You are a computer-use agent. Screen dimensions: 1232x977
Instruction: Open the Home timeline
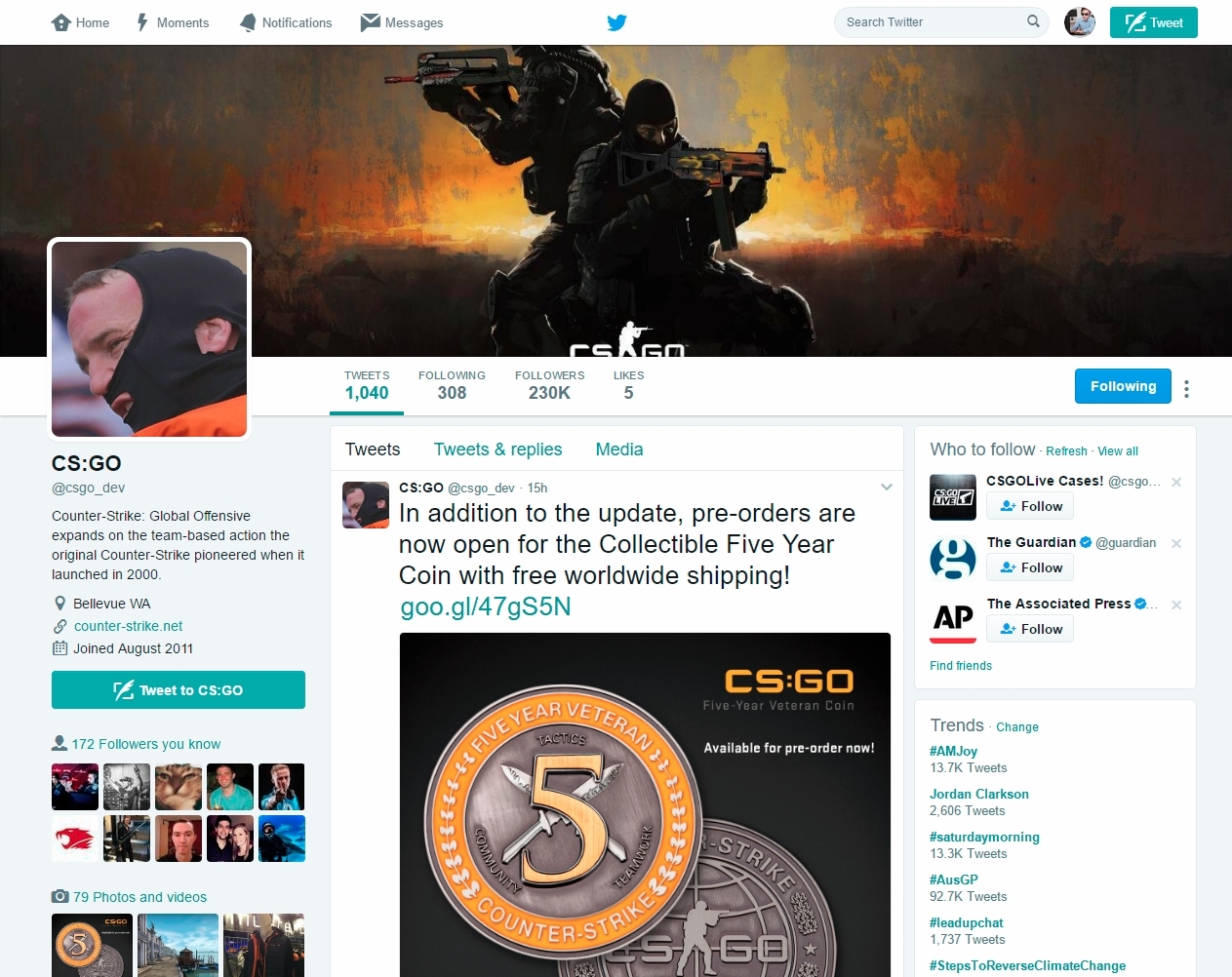click(80, 22)
